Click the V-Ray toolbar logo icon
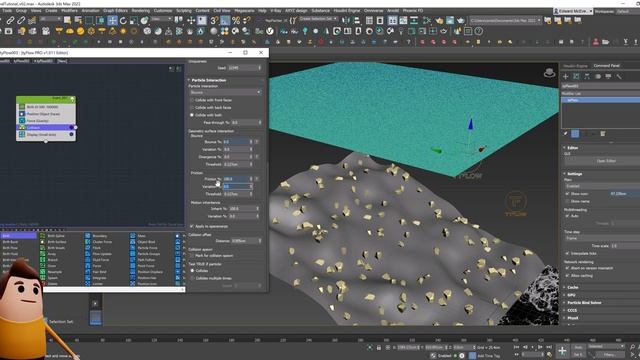 (x=270, y=31)
